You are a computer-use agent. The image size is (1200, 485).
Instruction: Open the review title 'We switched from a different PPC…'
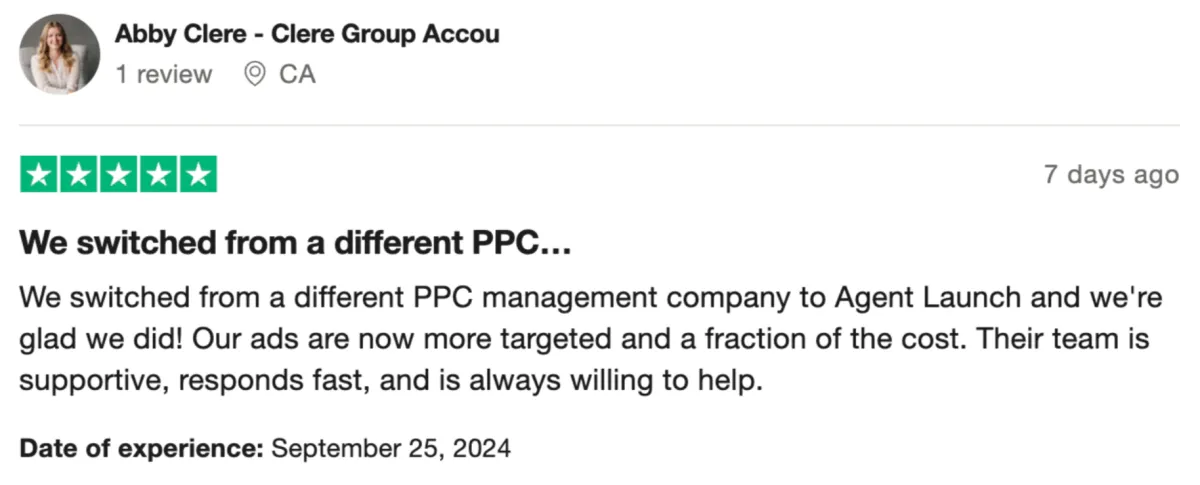(x=295, y=243)
